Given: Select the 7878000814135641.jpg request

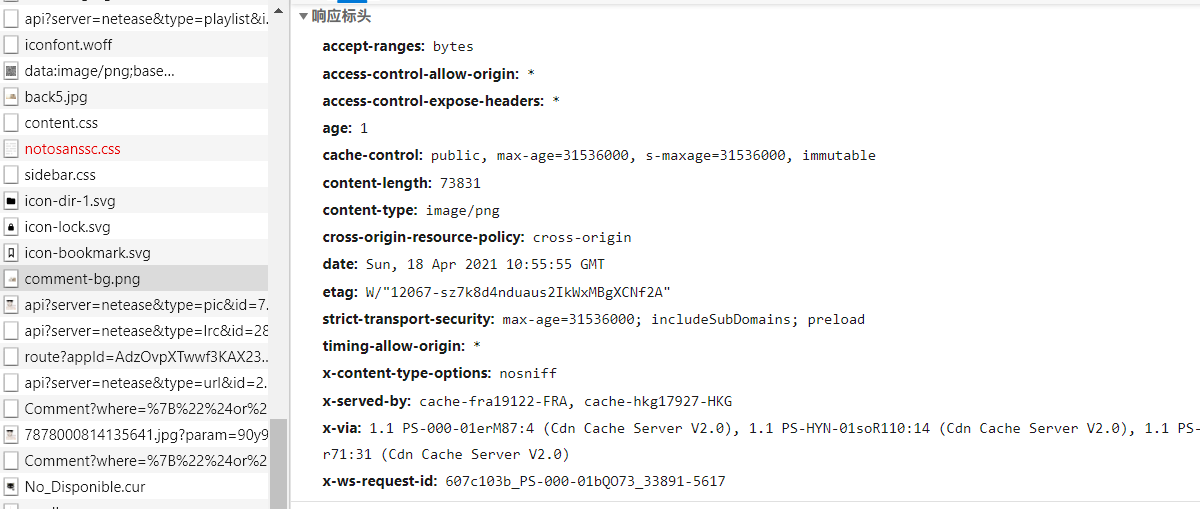Looking at the screenshot, I should point(134,435).
